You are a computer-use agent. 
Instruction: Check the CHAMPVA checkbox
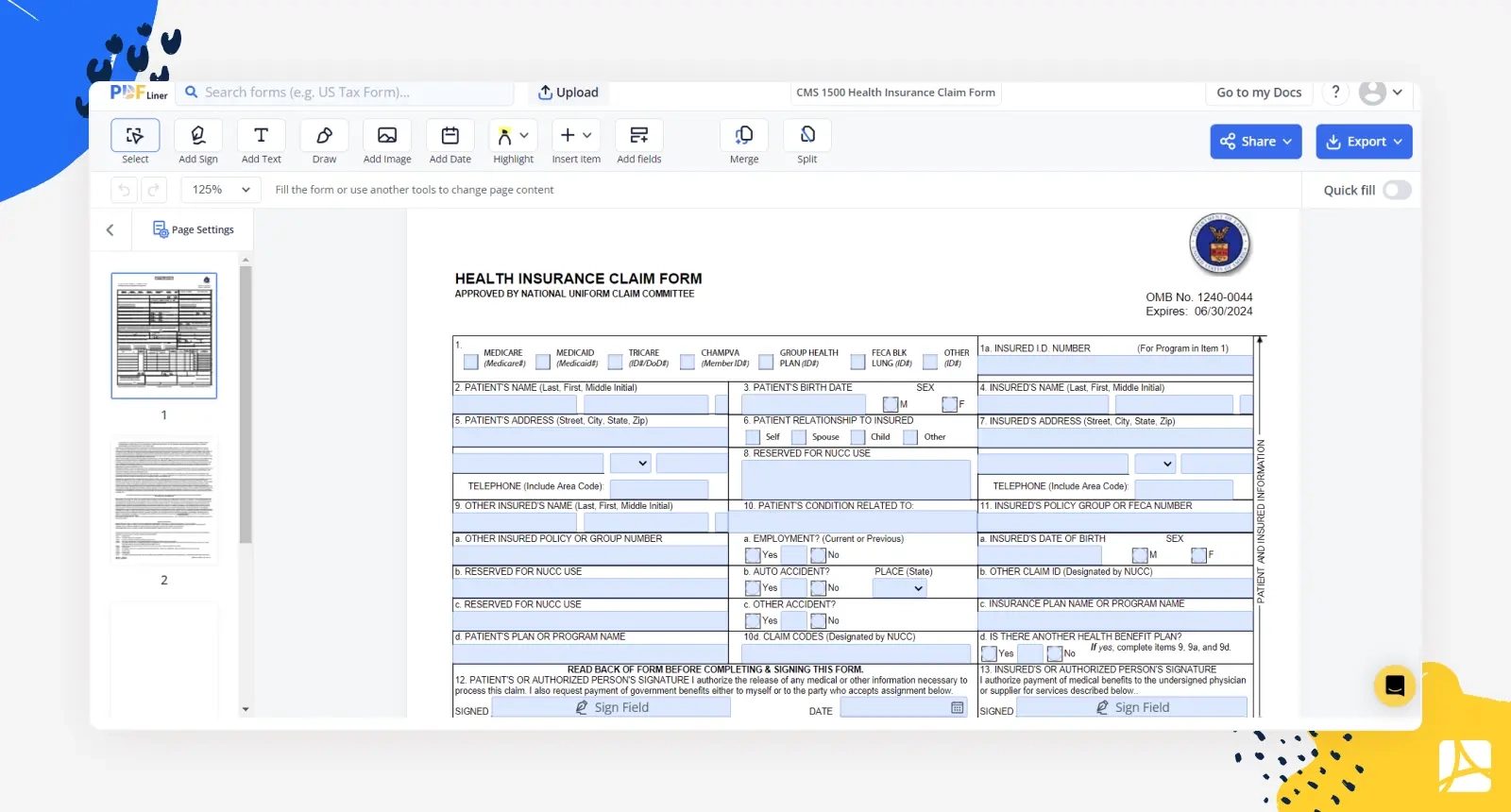pos(688,362)
